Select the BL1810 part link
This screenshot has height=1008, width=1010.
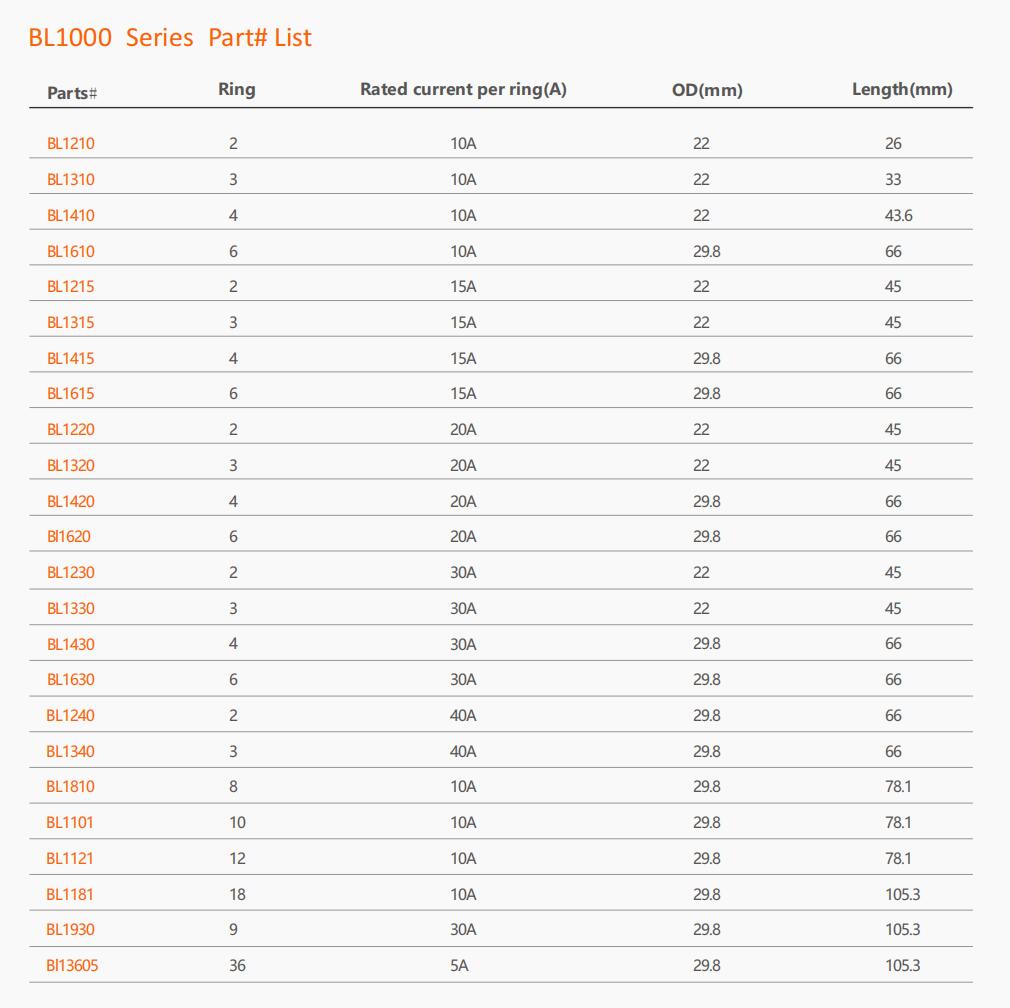pyautogui.click(x=70, y=786)
